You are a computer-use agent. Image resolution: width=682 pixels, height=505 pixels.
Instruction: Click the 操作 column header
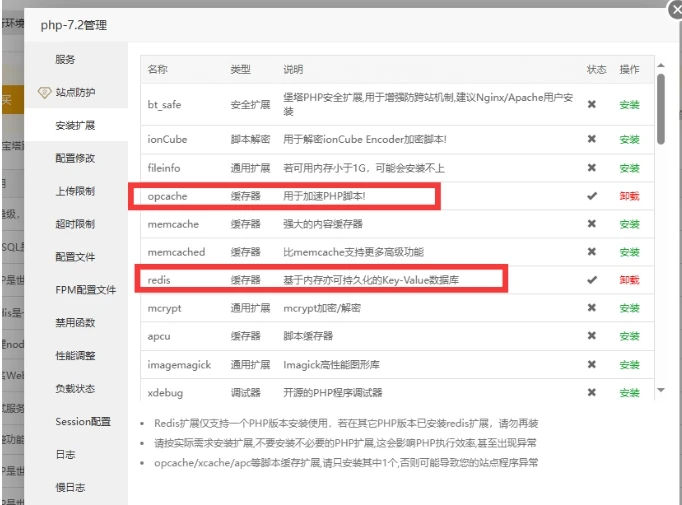pos(629,69)
